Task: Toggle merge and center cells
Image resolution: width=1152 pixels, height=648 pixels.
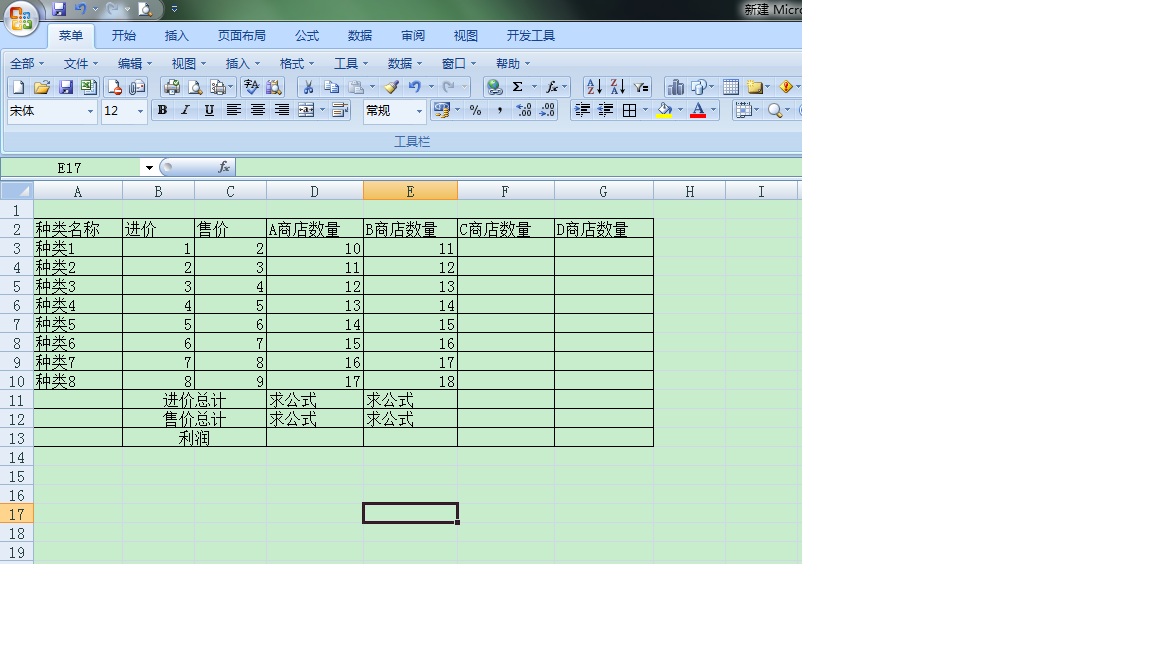Action: [x=306, y=110]
